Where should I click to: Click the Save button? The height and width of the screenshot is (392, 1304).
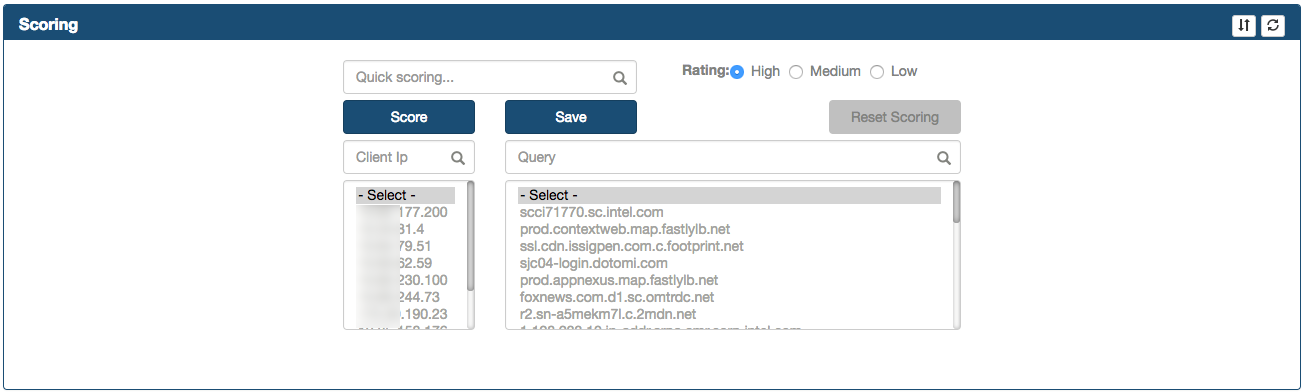coord(571,117)
